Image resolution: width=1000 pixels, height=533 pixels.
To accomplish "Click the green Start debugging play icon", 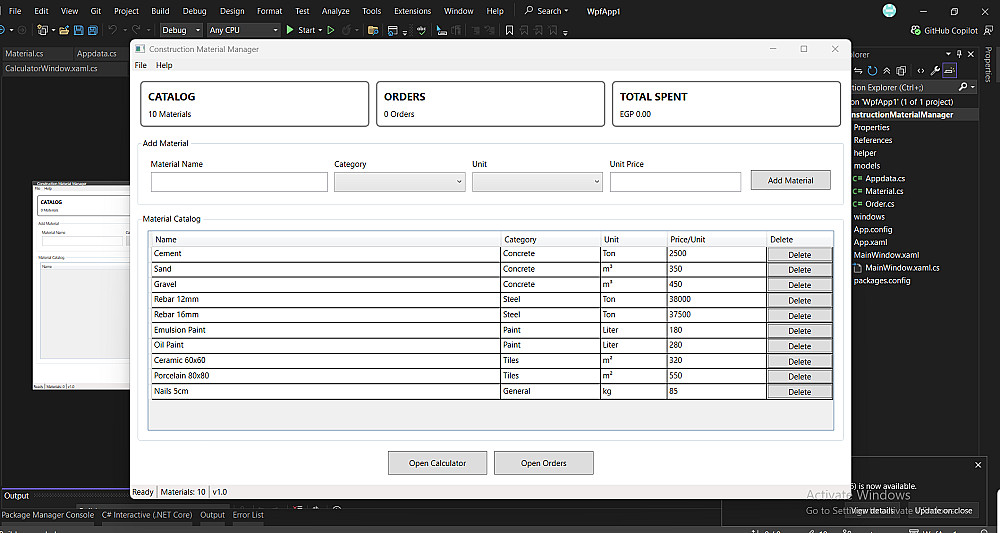I will coord(290,30).
